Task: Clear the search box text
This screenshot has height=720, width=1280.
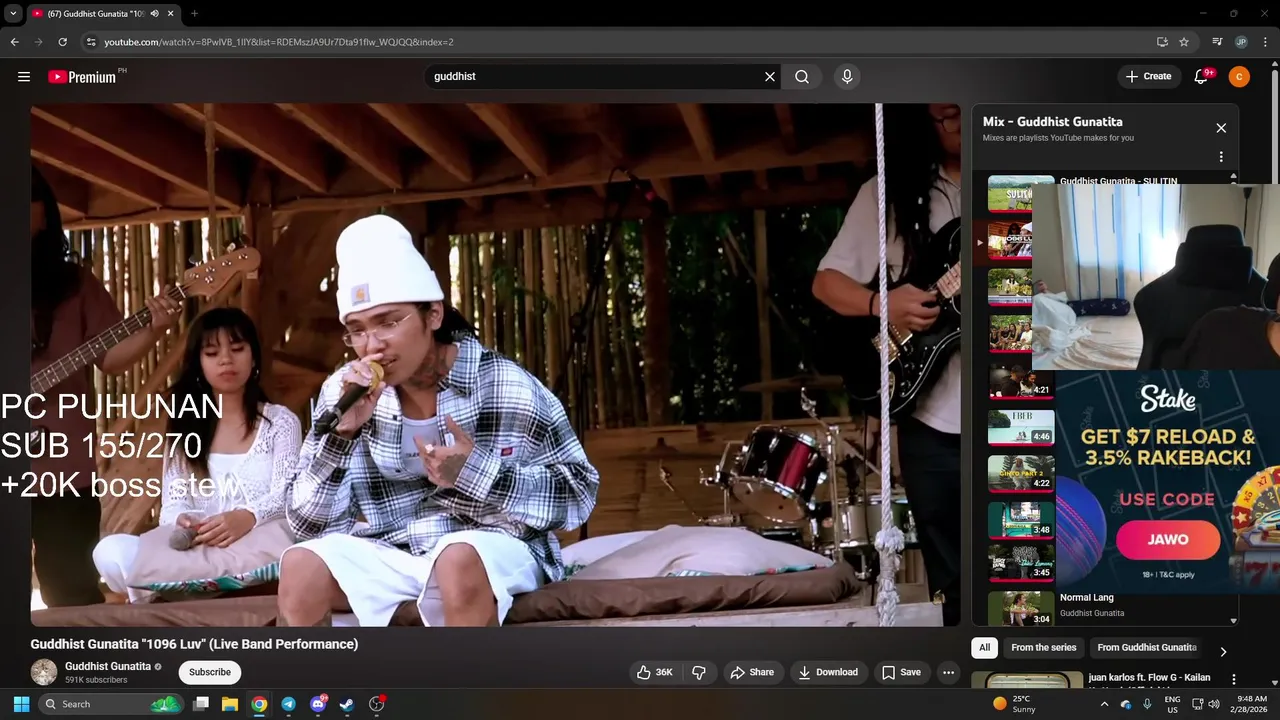Action: (770, 76)
